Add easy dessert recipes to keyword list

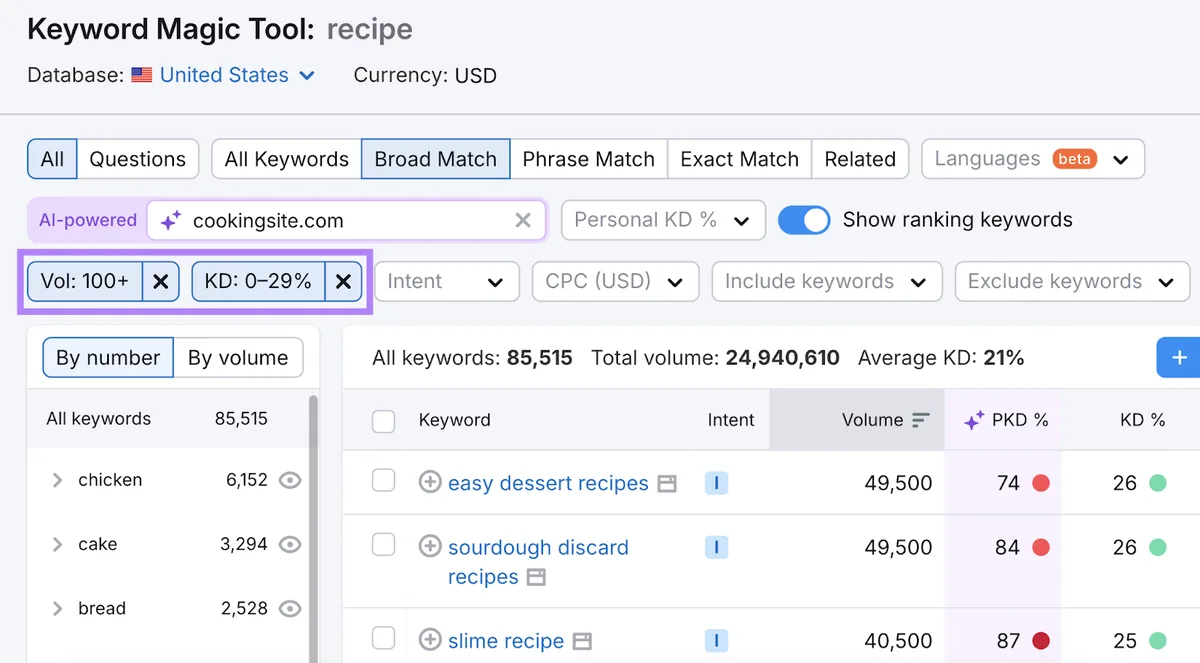(430, 483)
